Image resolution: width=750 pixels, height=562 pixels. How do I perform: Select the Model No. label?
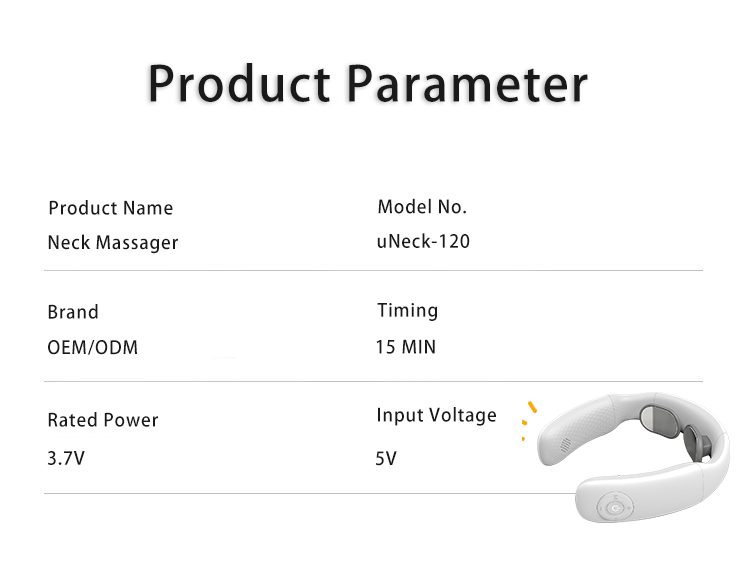click(x=422, y=207)
